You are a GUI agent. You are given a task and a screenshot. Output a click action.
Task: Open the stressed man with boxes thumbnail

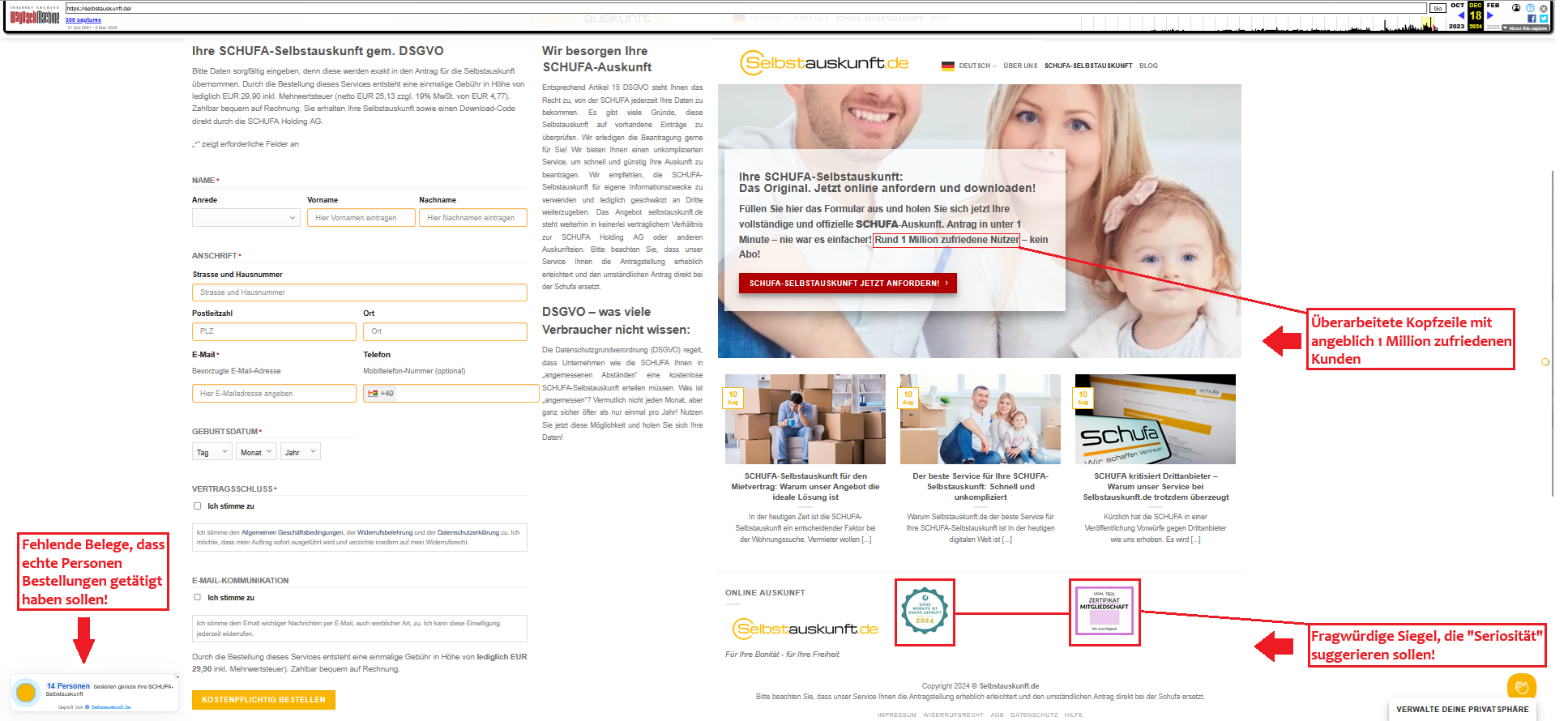click(x=805, y=419)
